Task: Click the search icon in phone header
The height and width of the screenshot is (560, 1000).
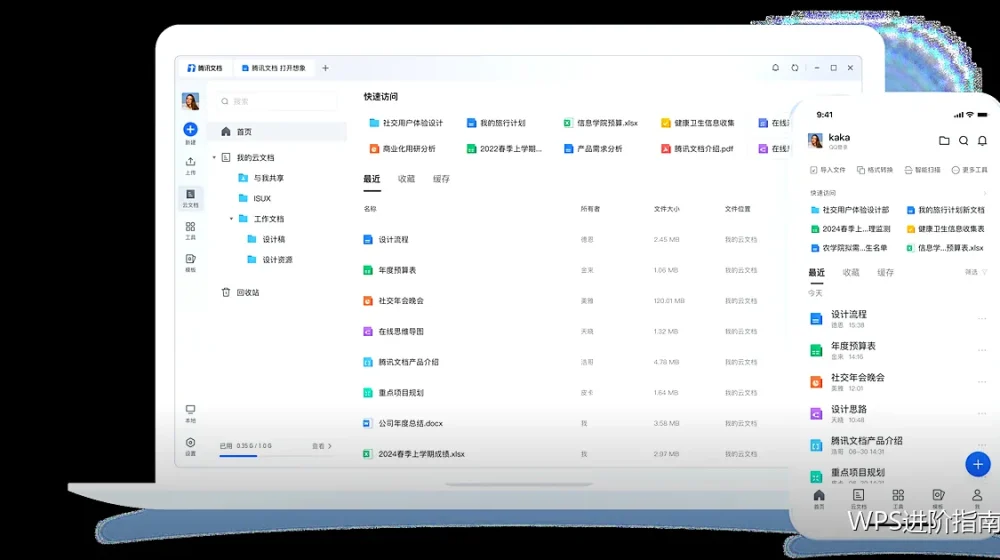Action: (x=964, y=140)
